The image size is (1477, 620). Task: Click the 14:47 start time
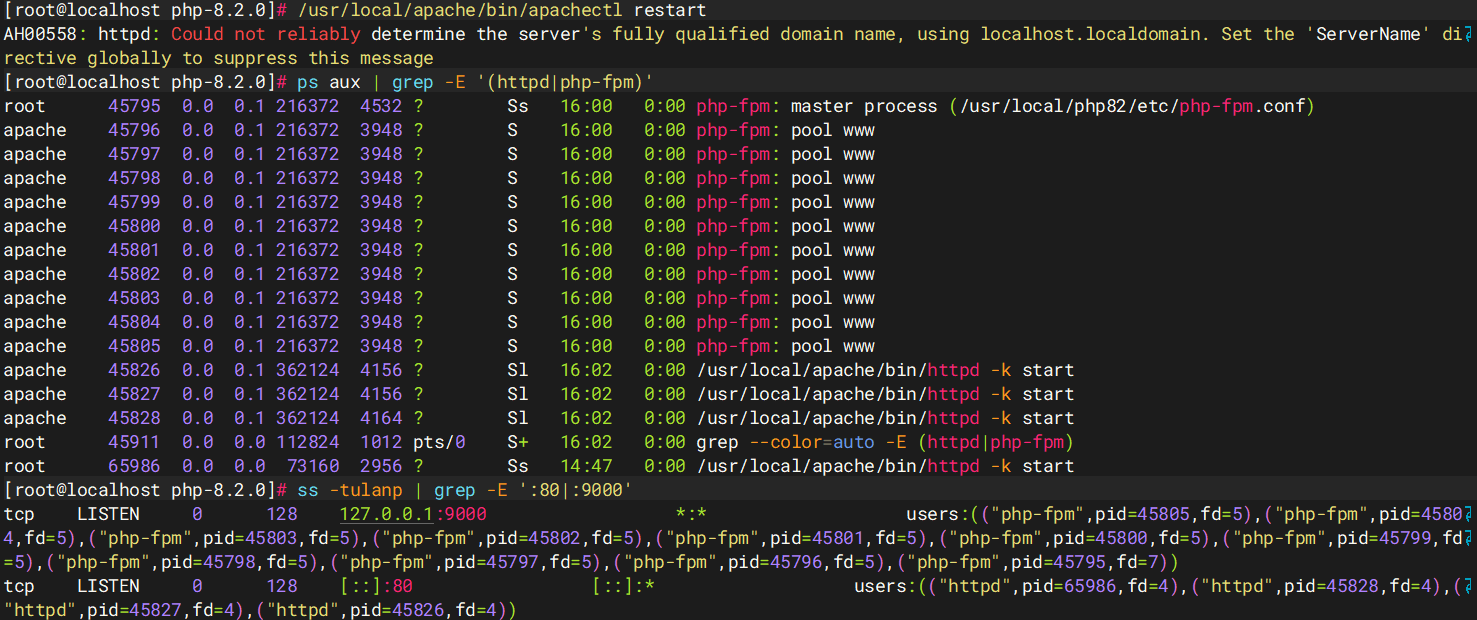tap(586, 466)
